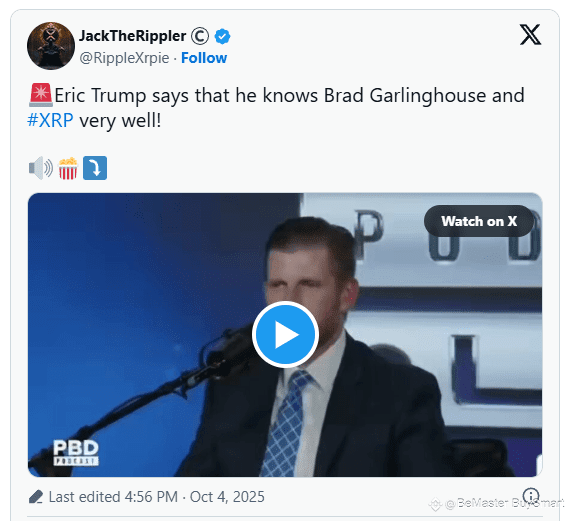Click the PBD Podcast logo in the video

[x=76, y=452]
